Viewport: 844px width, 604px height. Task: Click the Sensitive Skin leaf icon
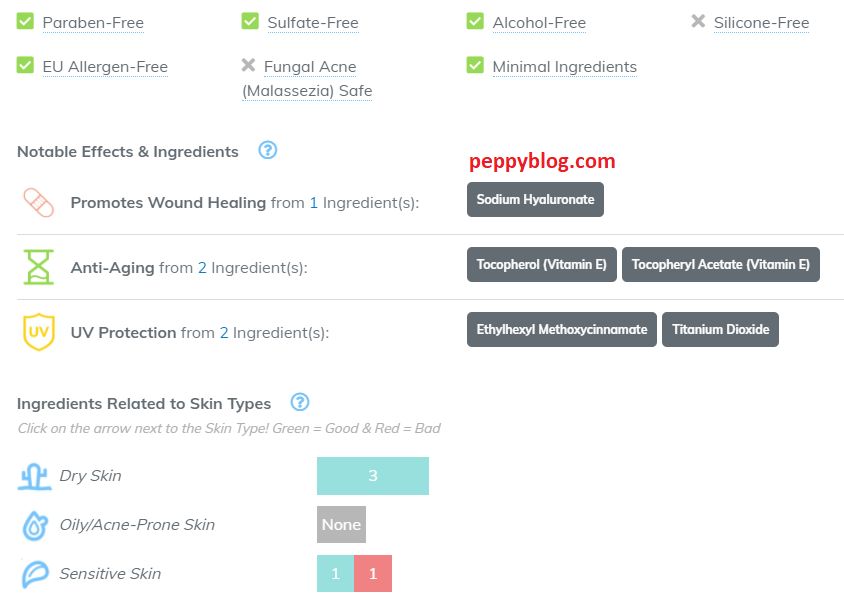click(34, 574)
